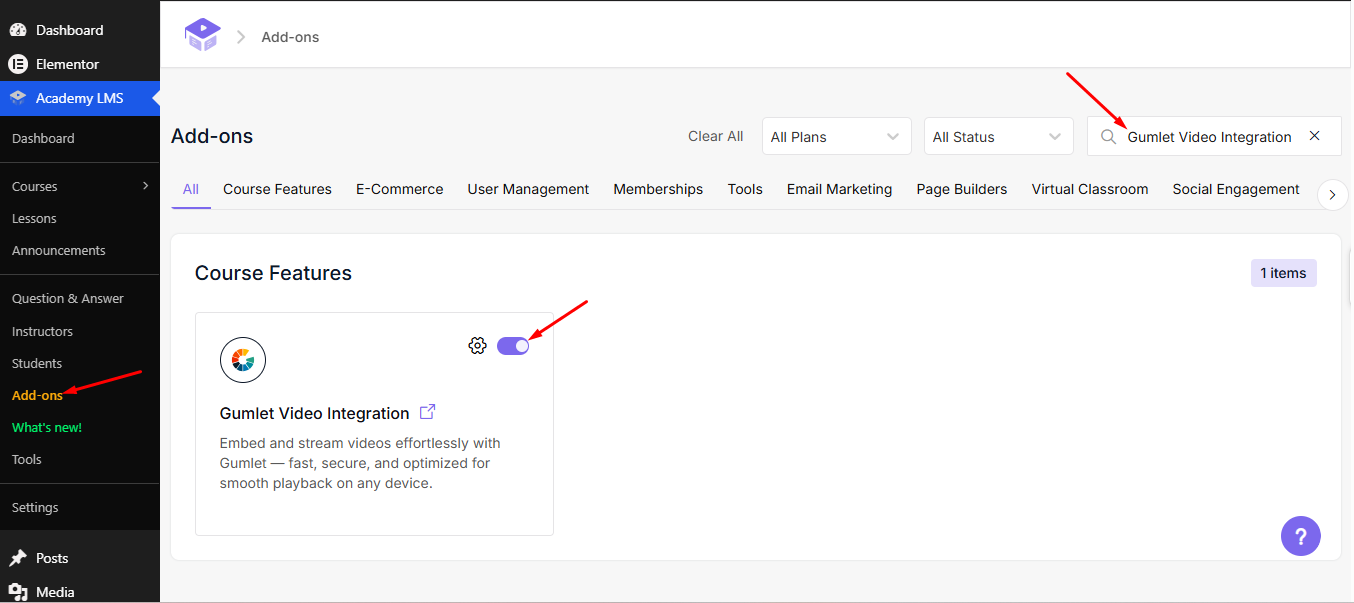This screenshot has width=1354, height=603.
Task: Click the Gumlet colorful logo icon
Action: pos(243,360)
